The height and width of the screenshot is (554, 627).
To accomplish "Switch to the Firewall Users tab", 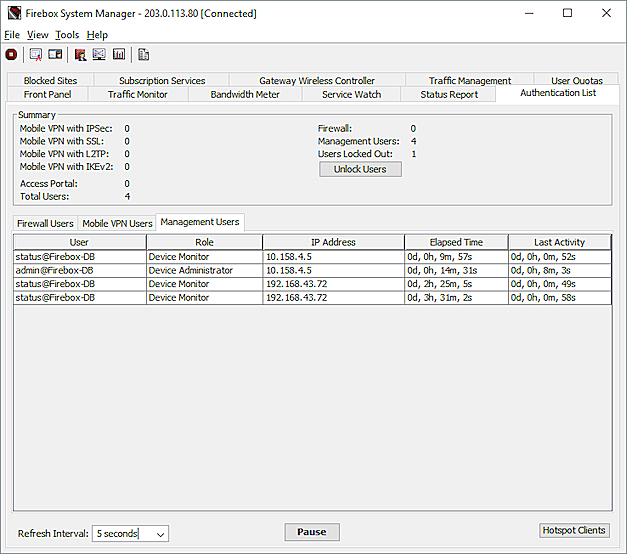I will click(45, 223).
